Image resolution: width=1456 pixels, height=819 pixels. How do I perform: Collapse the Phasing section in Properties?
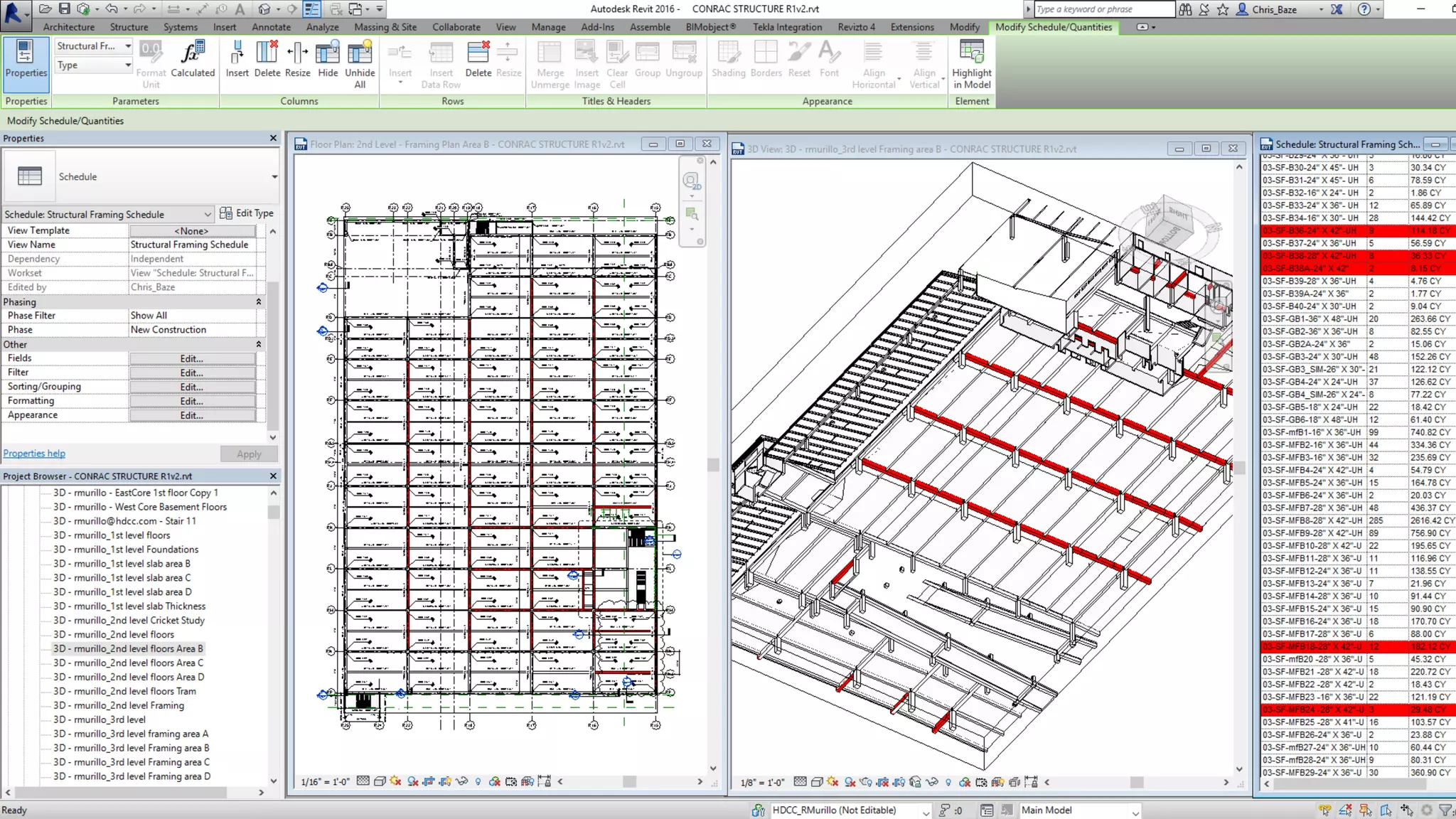click(x=259, y=302)
